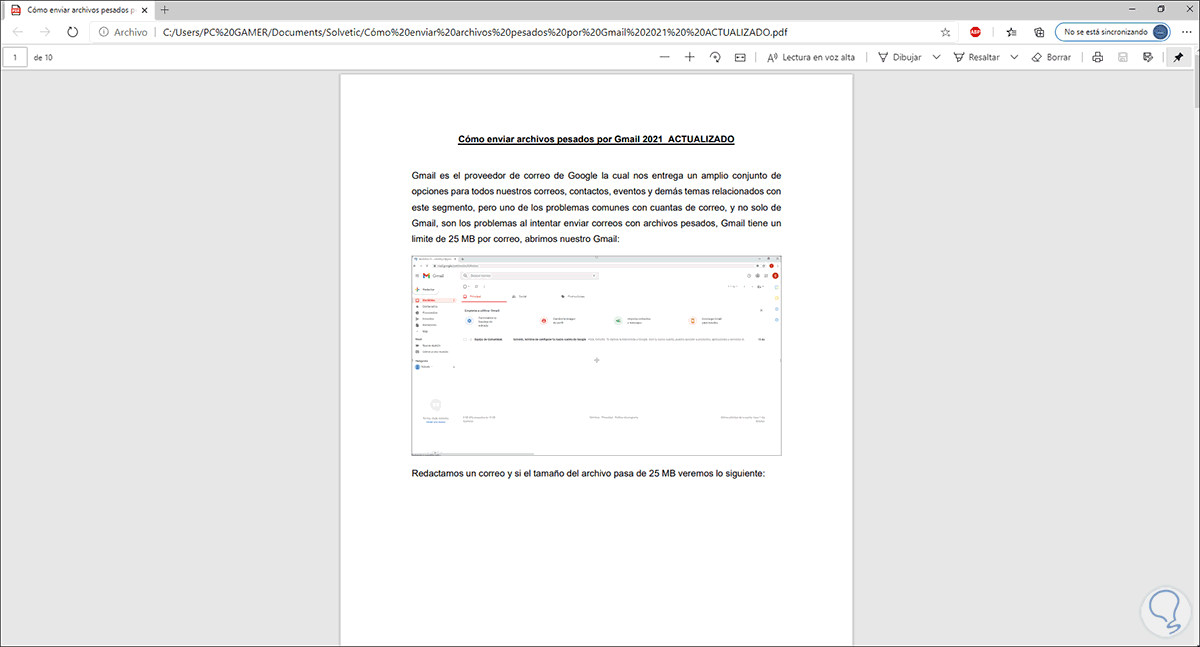Expand the Dibujar options dropdown

[x=936, y=57]
